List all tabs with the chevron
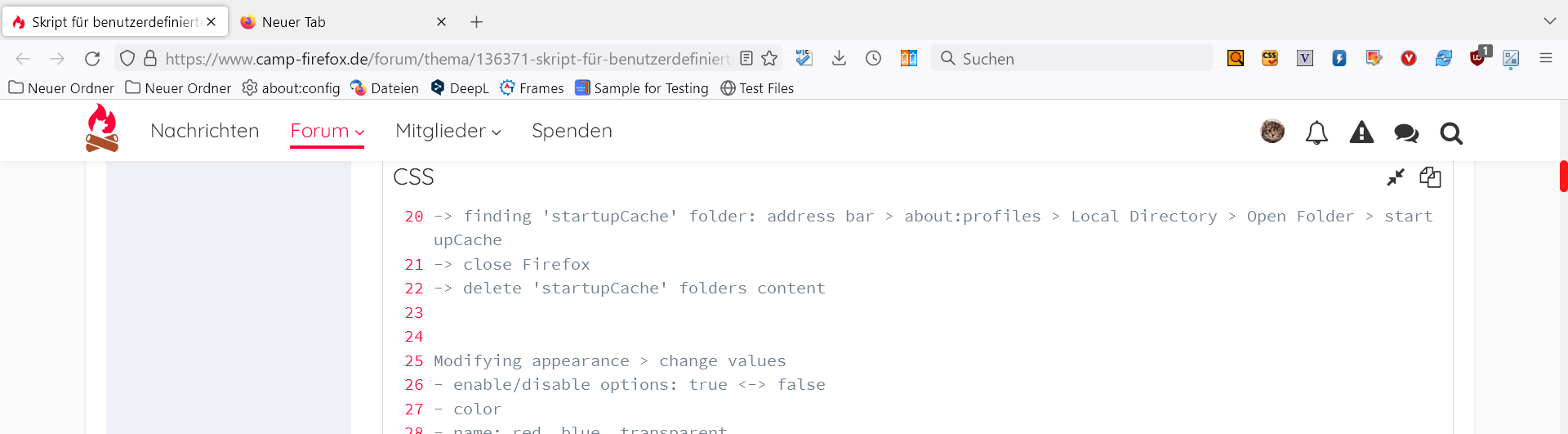The width and height of the screenshot is (1568, 434). (x=1549, y=21)
